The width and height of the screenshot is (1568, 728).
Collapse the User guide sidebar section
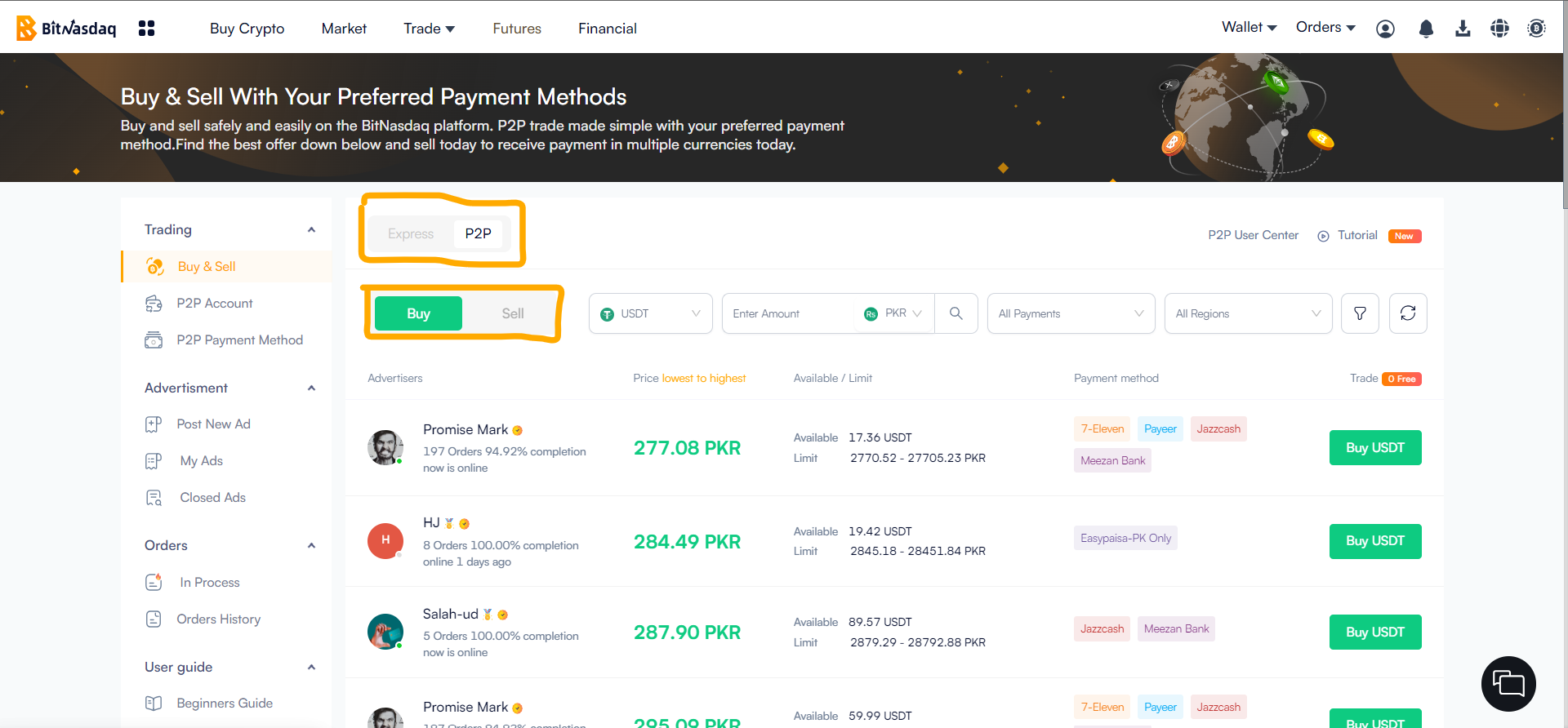[311, 668]
